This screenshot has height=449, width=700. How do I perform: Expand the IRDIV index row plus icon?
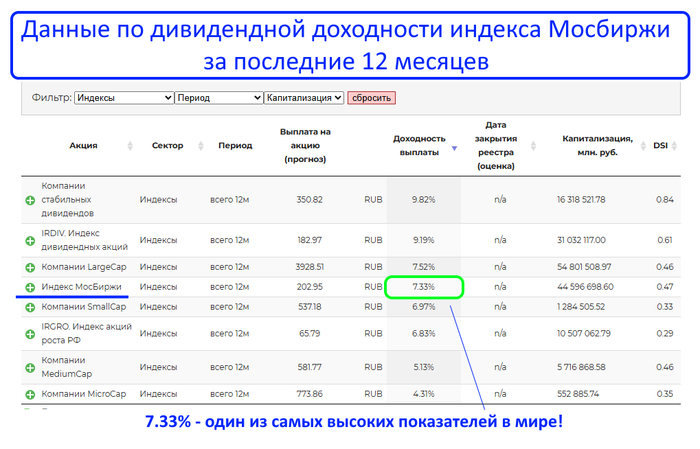point(30,240)
